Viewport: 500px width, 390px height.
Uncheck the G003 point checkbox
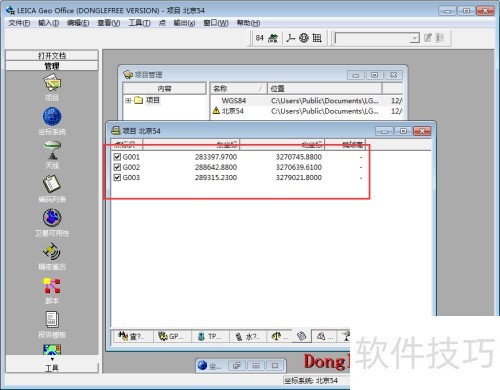tap(117, 177)
